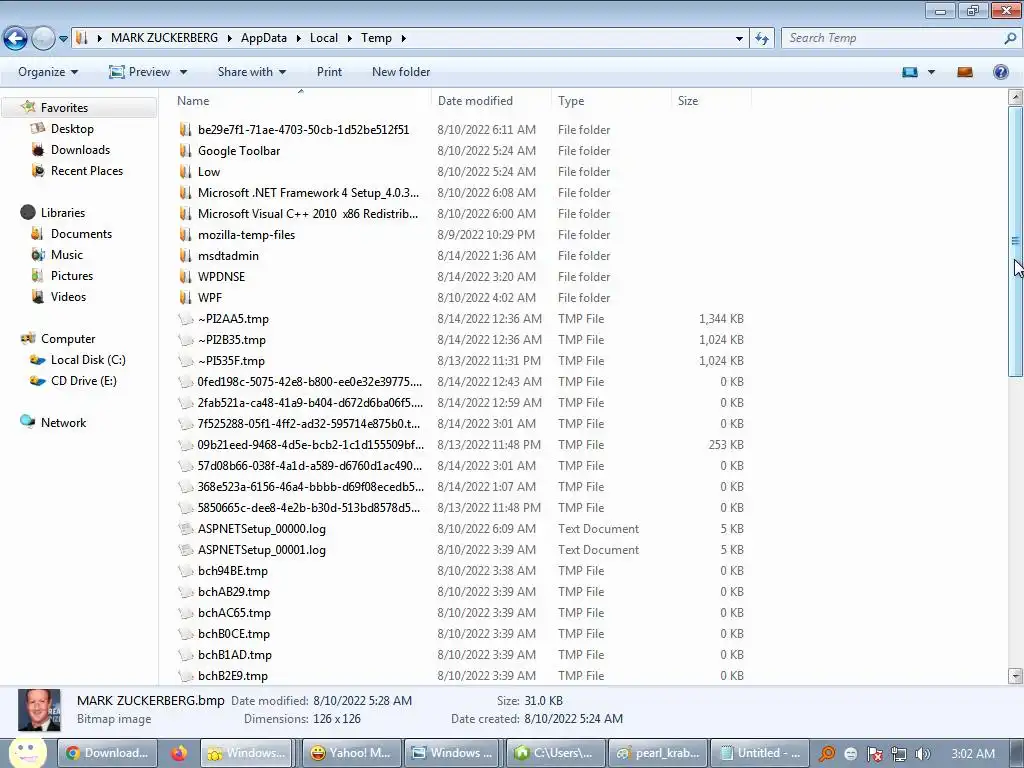Expand the Preview dropdown arrow

[x=184, y=72]
